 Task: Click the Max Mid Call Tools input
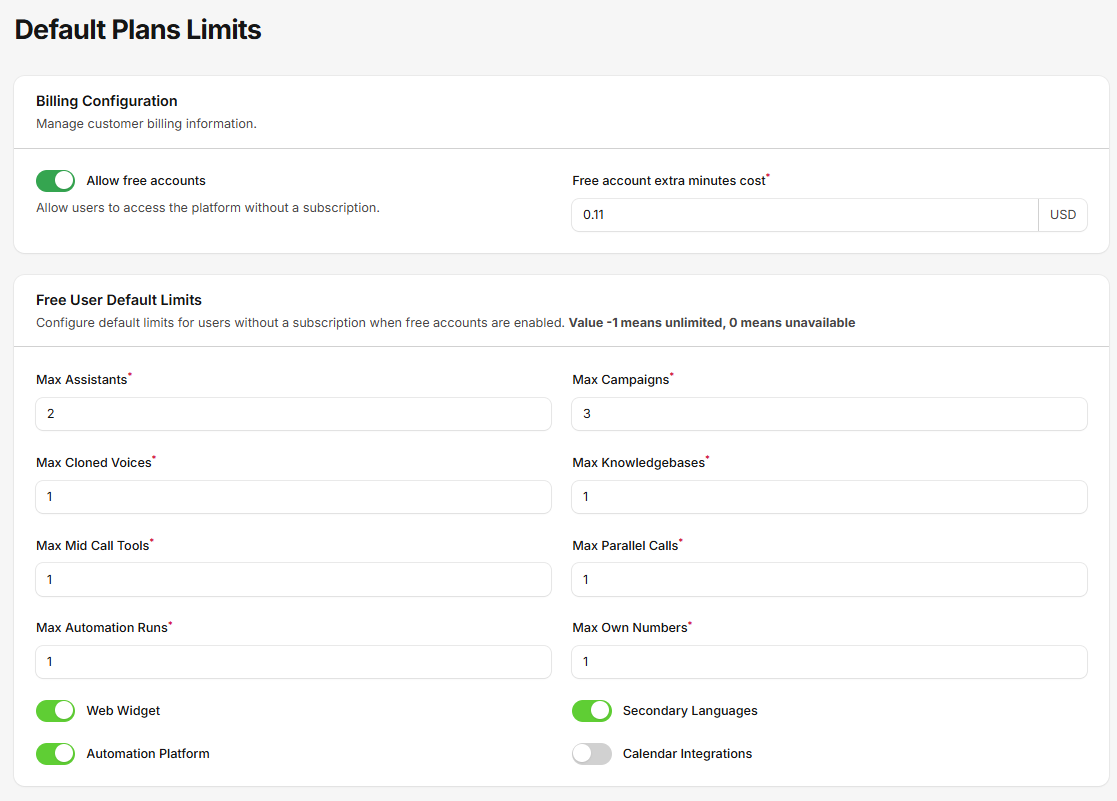pyautogui.click(x=293, y=579)
